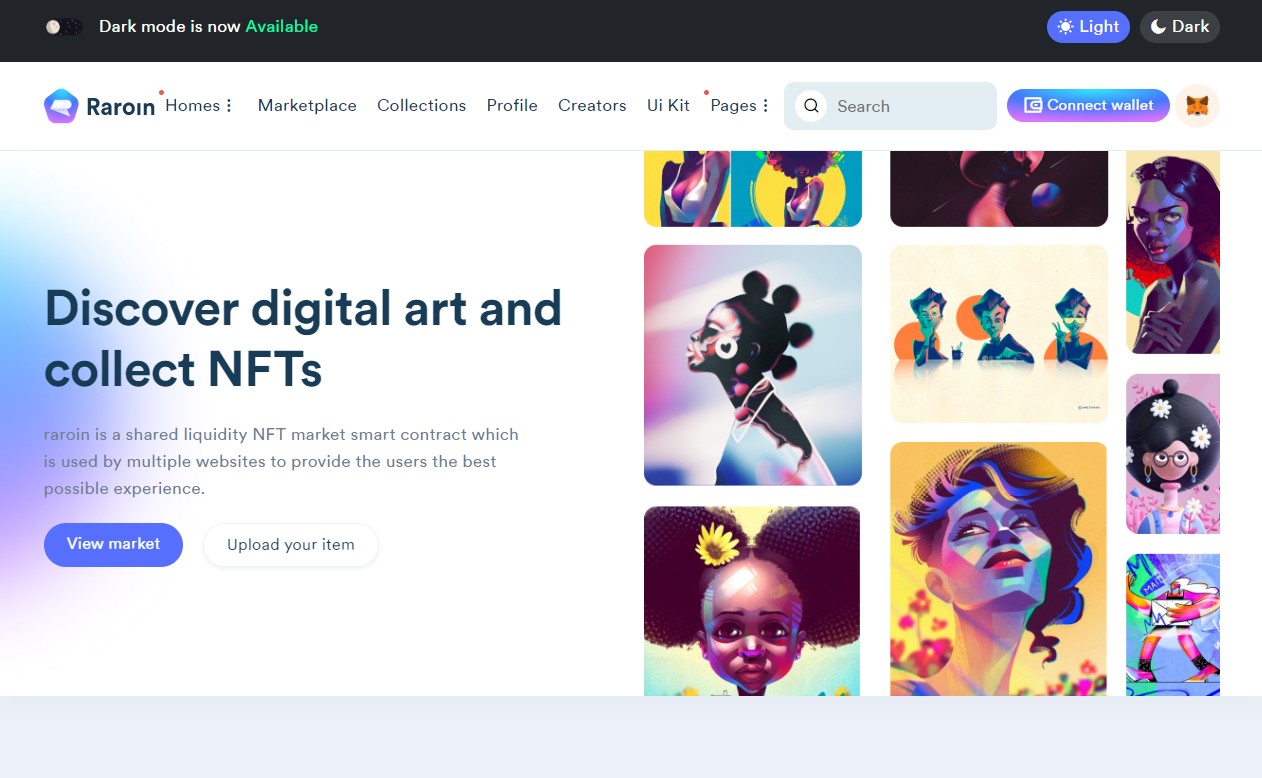The height and width of the screenshot is (778, 1262).
Task: Expand the Pages menu dropdown
Action: click(x=739, y=105)
